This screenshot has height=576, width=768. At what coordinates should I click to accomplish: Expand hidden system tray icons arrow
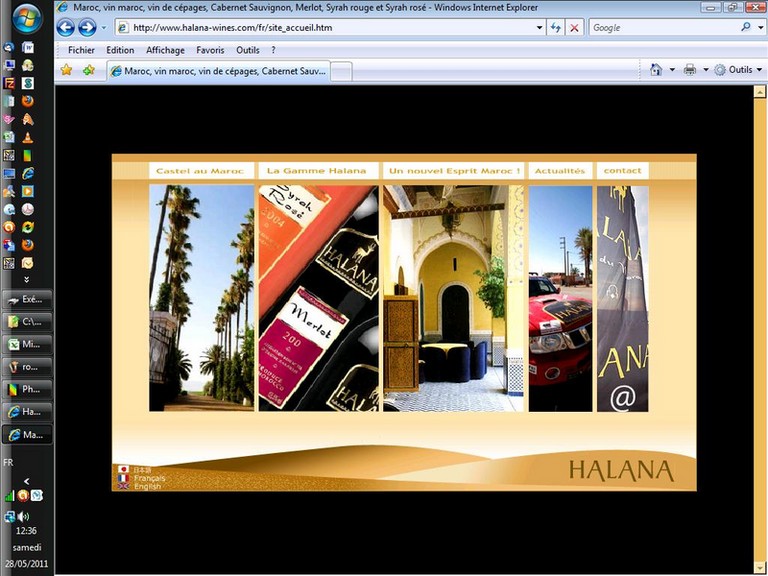[26, 481]
